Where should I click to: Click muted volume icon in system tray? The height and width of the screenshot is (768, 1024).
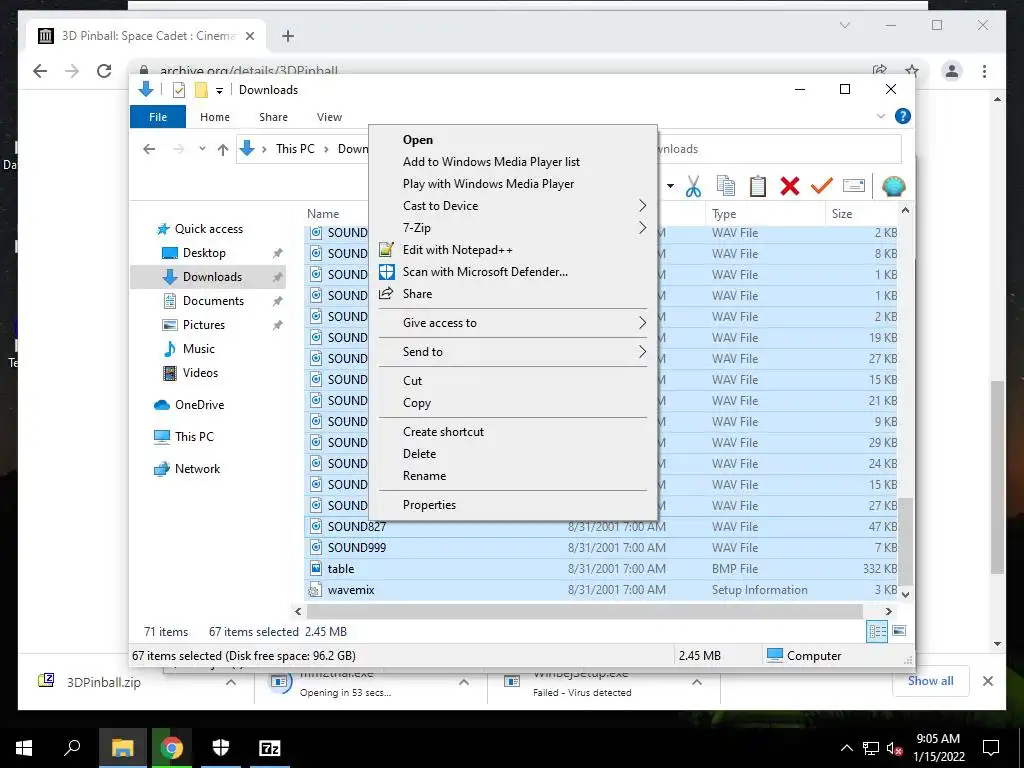pyautogui.click(x=894, y=748)
